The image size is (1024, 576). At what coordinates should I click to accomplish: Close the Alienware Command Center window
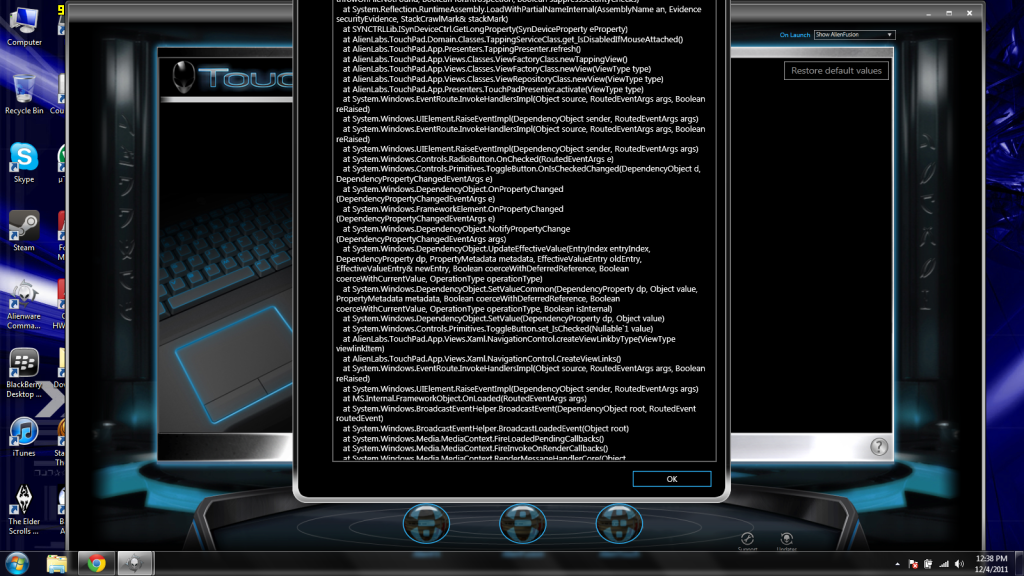970,13
